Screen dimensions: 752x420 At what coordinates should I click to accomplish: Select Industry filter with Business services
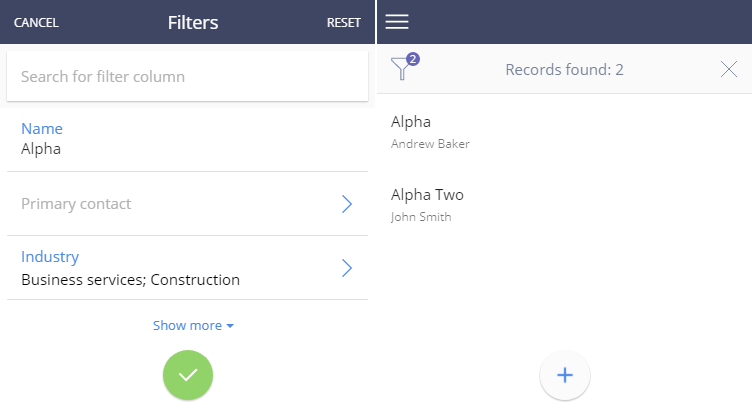click(188, 268)
